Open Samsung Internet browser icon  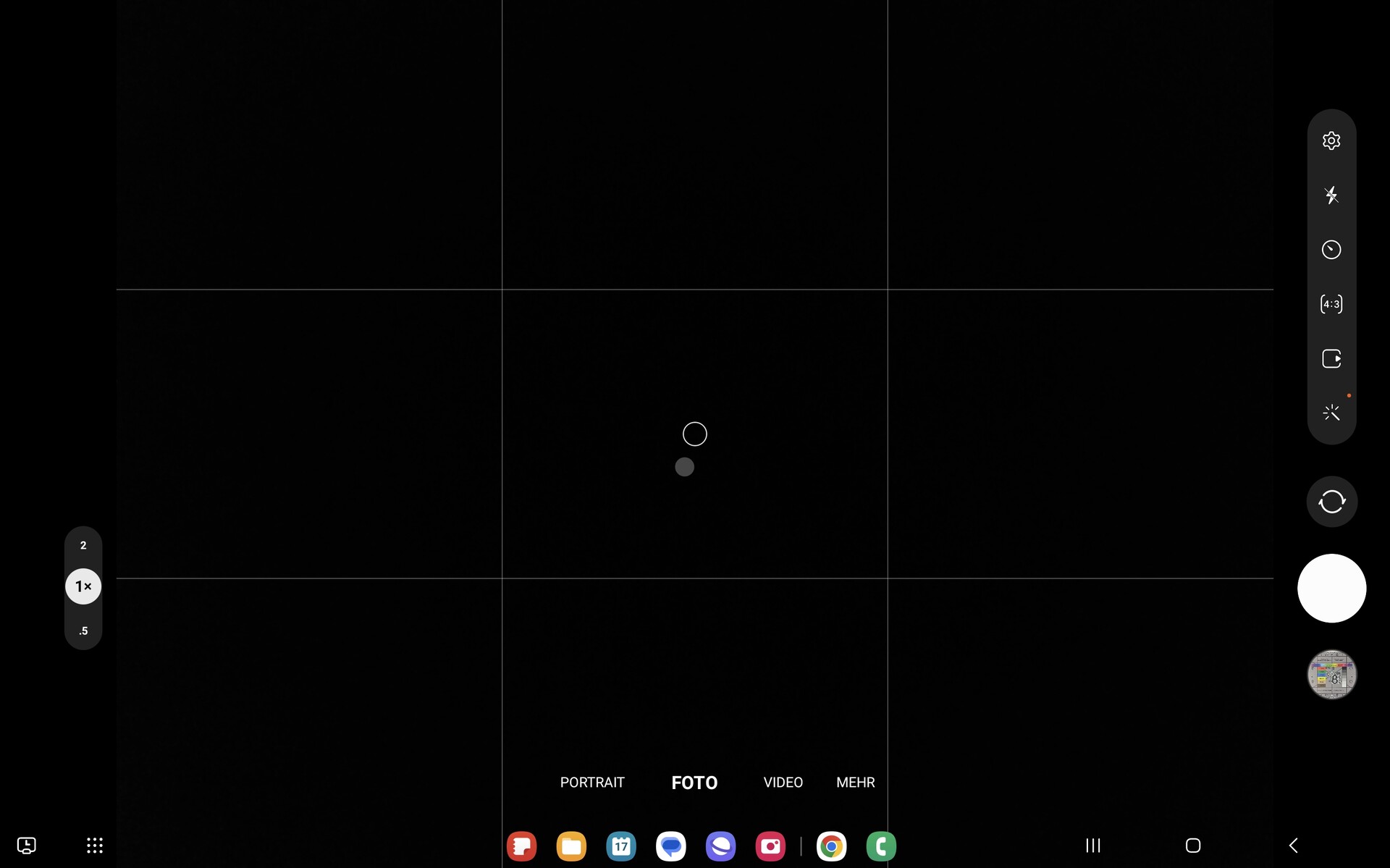[720, 846]
